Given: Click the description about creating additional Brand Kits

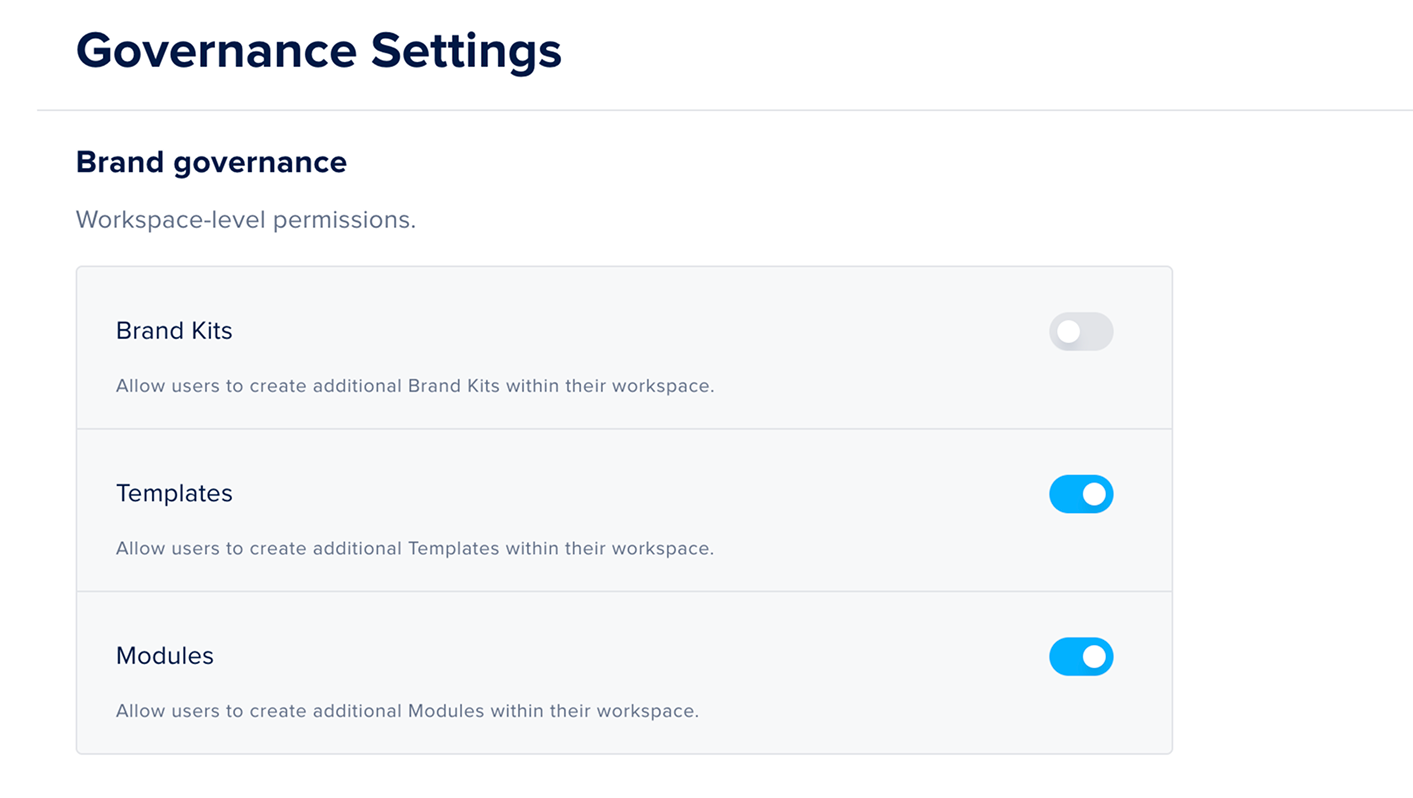Looking at the screenshot, I should [x=415, y=386].
